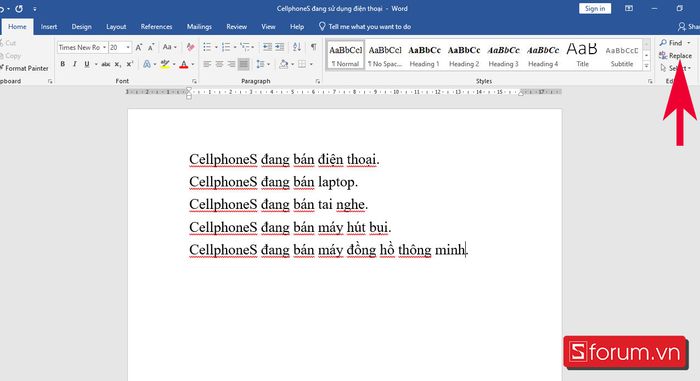The height and width of the screenshot is (381, 700).
Task: Open the References tab
Action: click(156, 27)
